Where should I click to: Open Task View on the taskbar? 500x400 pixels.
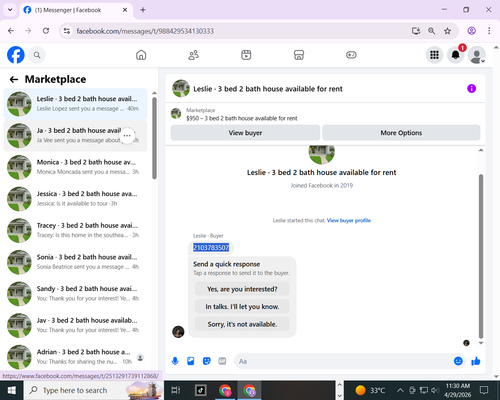[176, 390]
